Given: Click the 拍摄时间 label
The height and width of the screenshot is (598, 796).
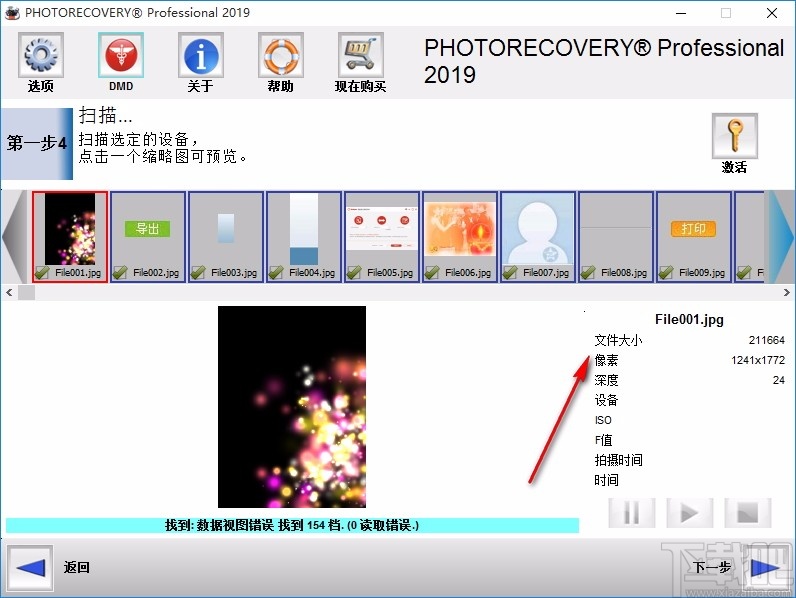Looking at the screenshot, I should tap(618, 460).
